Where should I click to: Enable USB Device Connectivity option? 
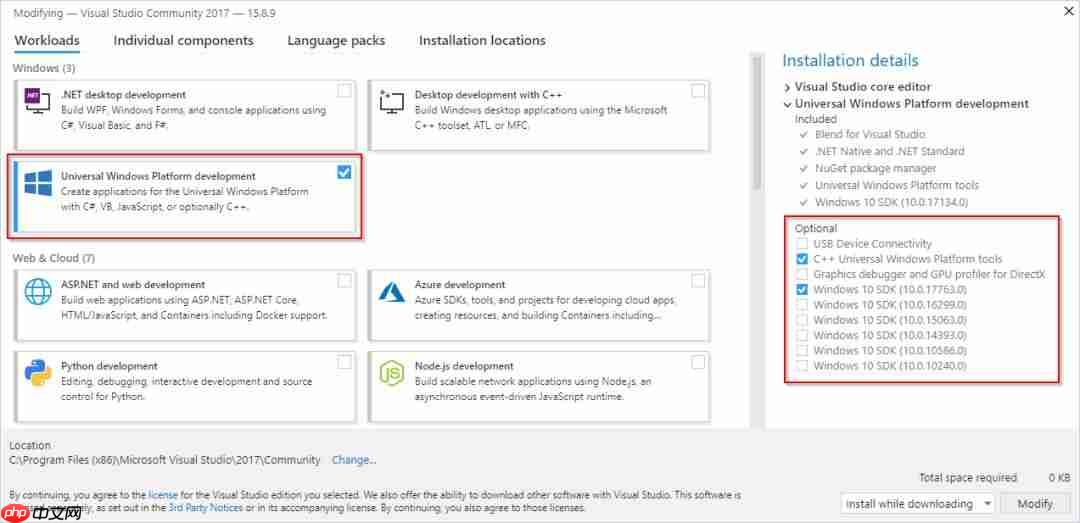tap(802, 244)
